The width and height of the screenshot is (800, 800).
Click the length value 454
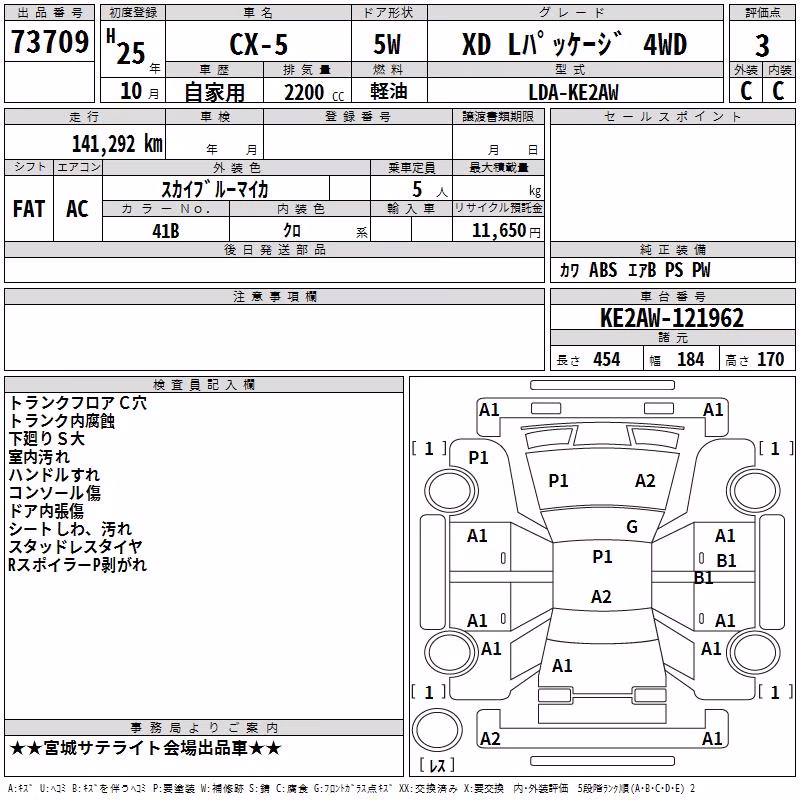point(606,360)
